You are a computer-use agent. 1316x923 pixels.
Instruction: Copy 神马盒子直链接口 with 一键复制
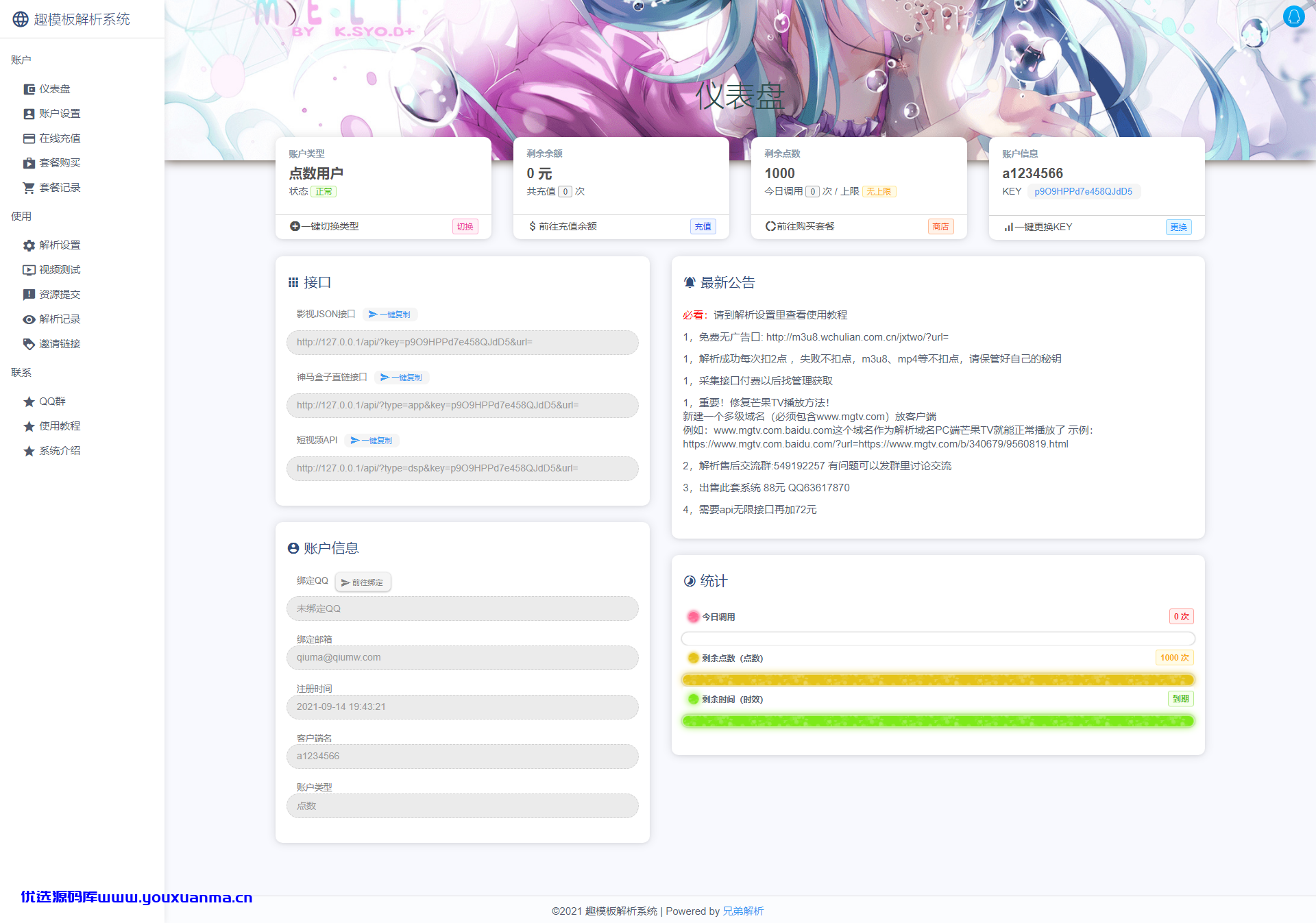(x=401, y=378)
